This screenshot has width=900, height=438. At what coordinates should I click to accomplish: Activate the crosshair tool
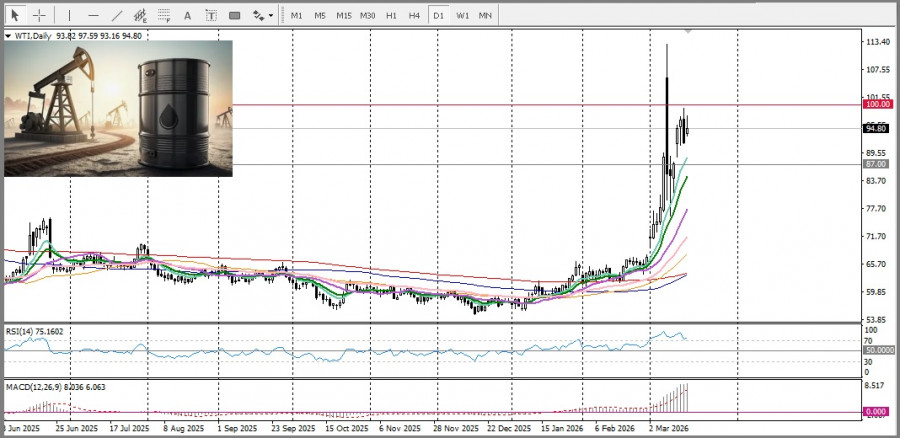click(x=40, y=15)
